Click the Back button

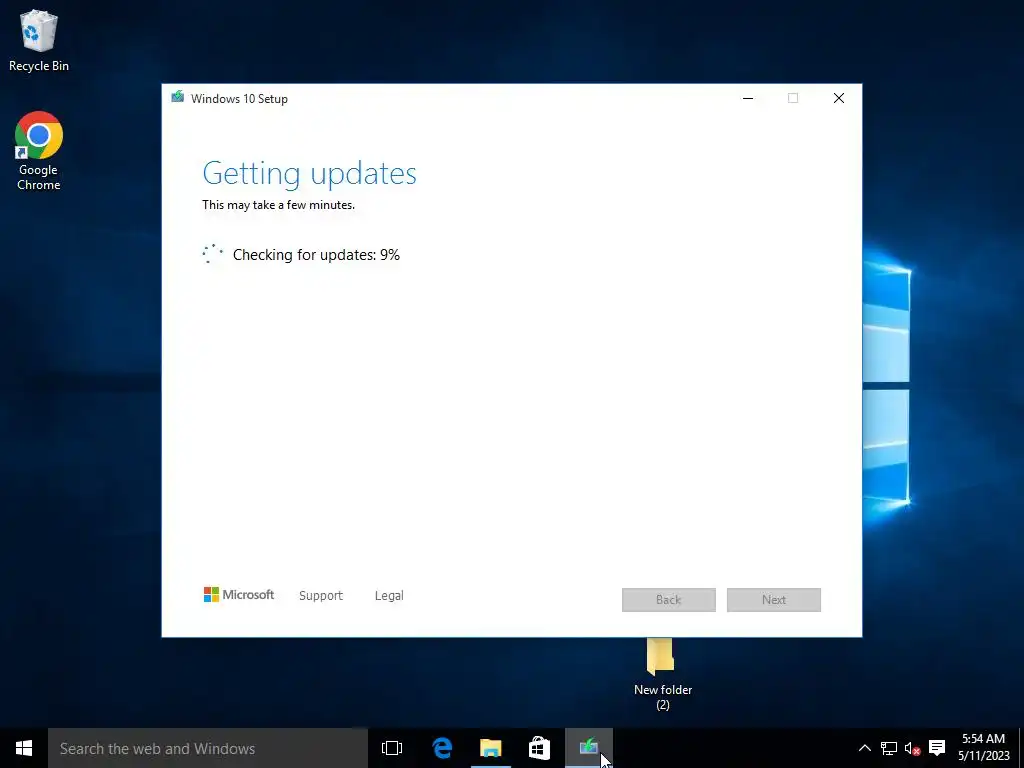(x=669, y=600)
